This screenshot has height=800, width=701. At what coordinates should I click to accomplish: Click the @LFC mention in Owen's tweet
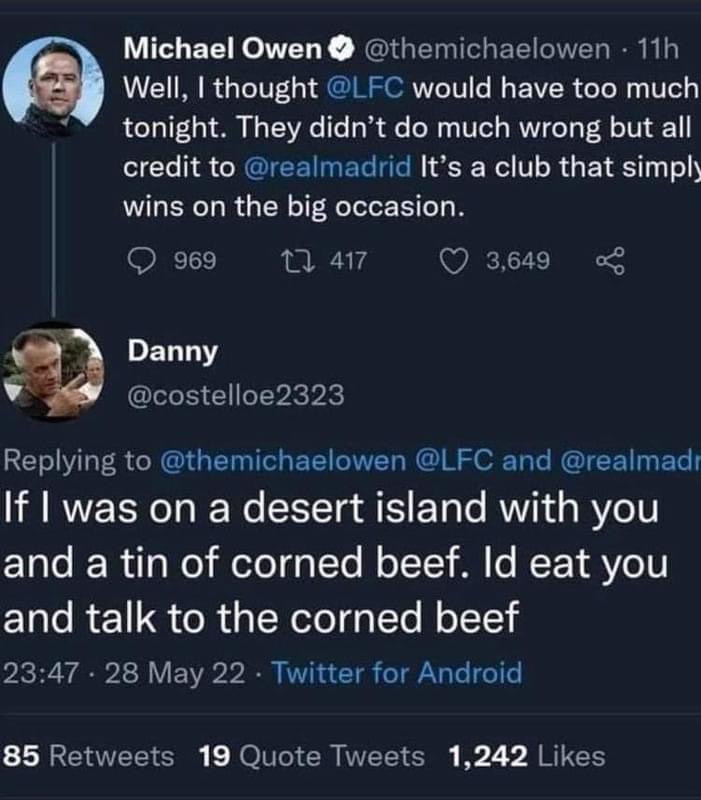(x=365, y=88)
